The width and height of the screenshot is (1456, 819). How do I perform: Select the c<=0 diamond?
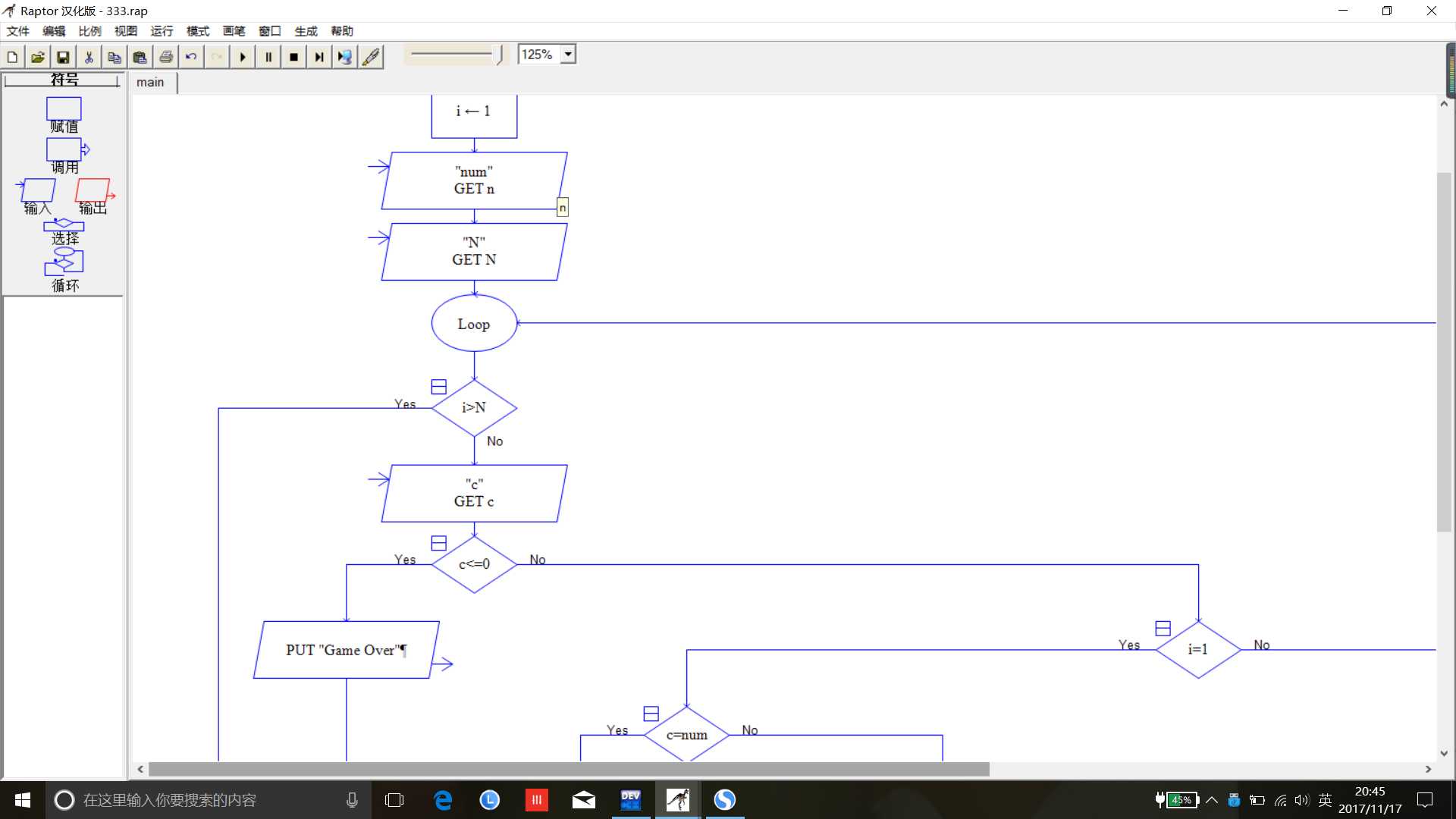[x=474, y=564]
